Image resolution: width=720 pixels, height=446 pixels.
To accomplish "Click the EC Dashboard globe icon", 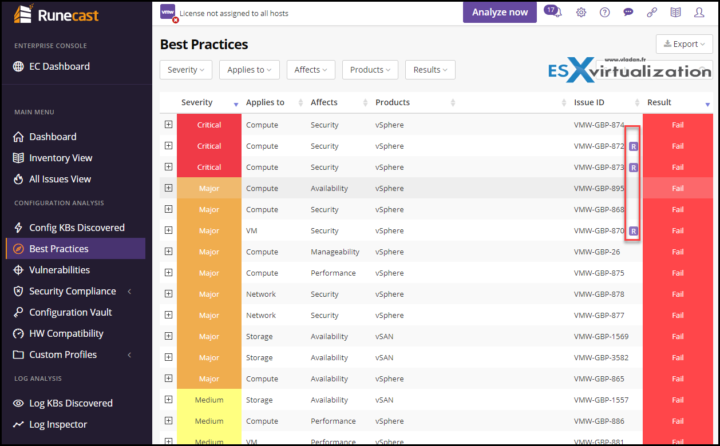I will tap(18, 67).
